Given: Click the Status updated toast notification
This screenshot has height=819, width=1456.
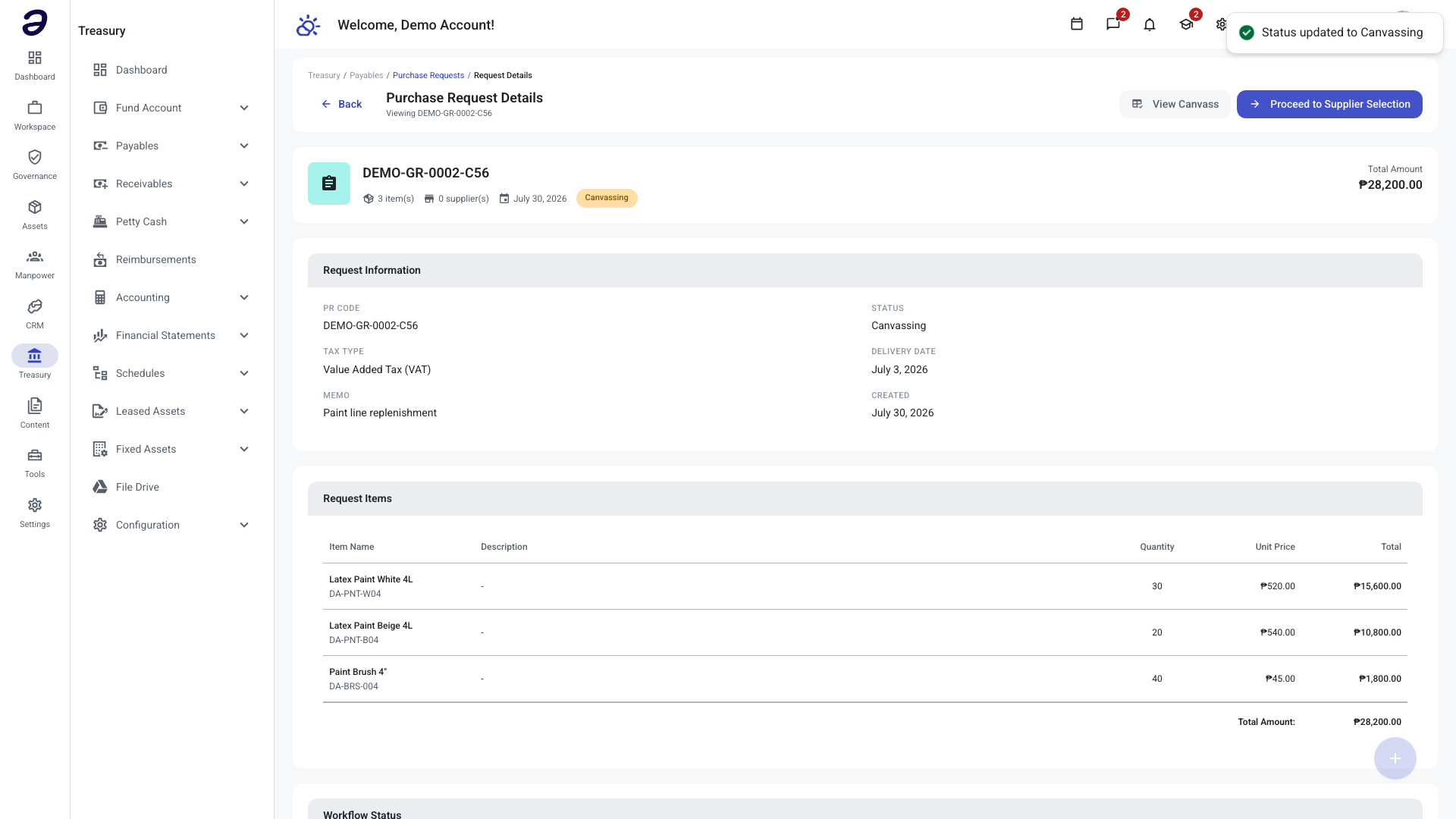Looking at the screenshot, I should (1335, 33).
